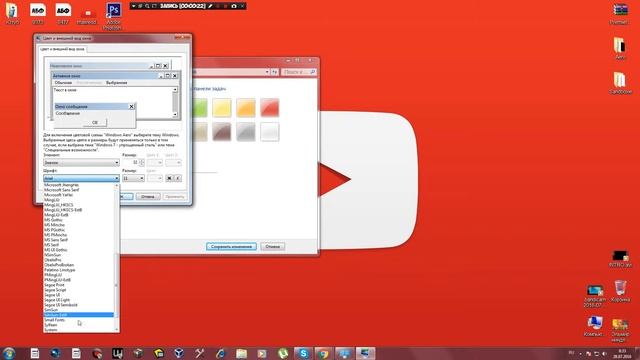Toggle italic font button in dialog
This screenshot has width=640, height=360.
(x=177, y=178)
